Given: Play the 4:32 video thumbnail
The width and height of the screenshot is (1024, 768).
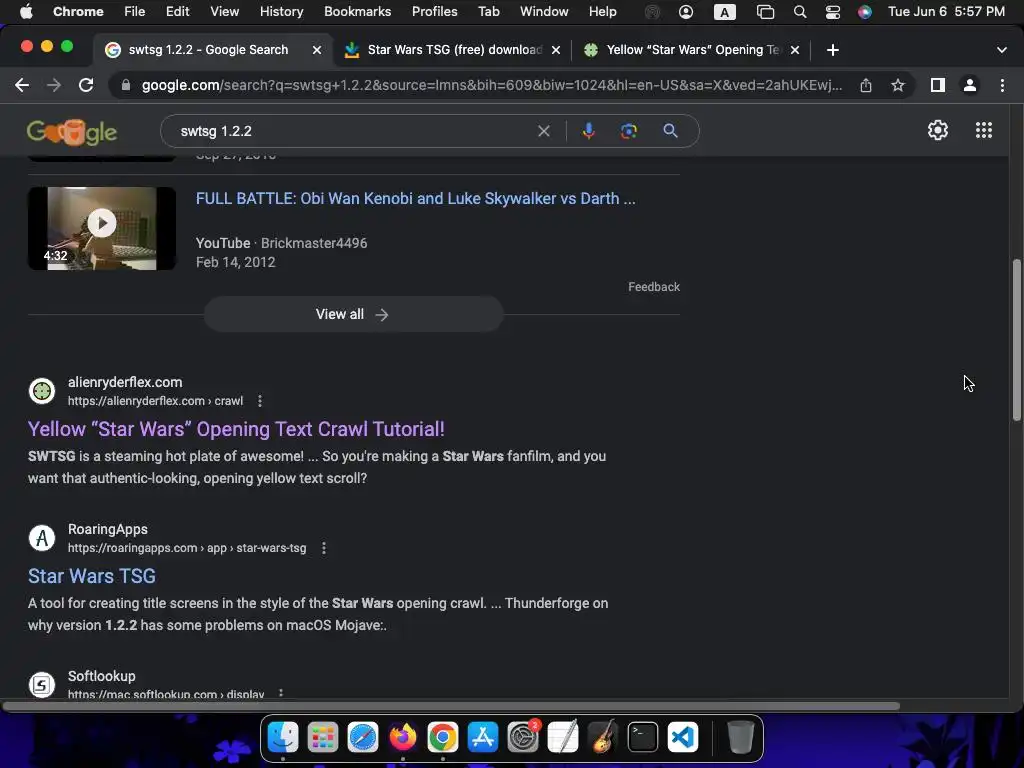Looking at the screenshot, I should [x=102, y=229].
